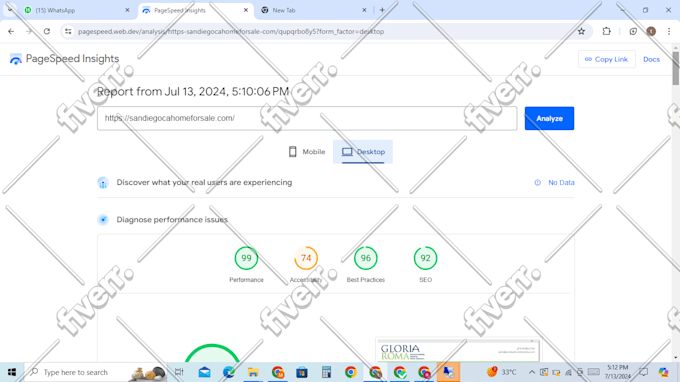Click the Gloria Roma page screenshot thumbnail

458,350
